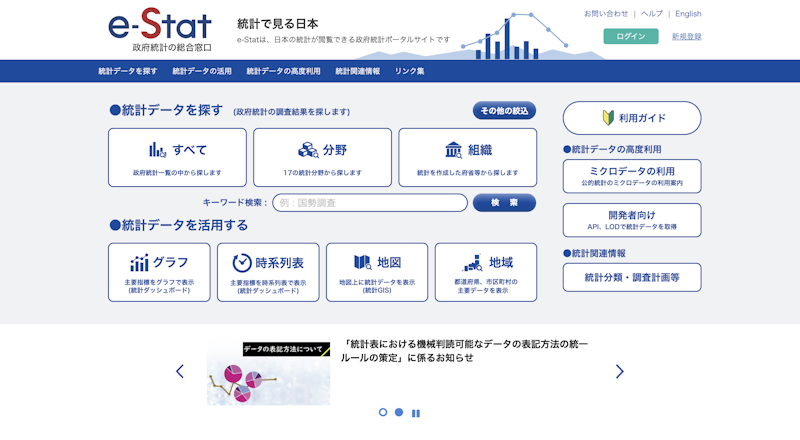Show the next carousel slide
The width and height of the screenshot is (800, 440).
[619, 371]
